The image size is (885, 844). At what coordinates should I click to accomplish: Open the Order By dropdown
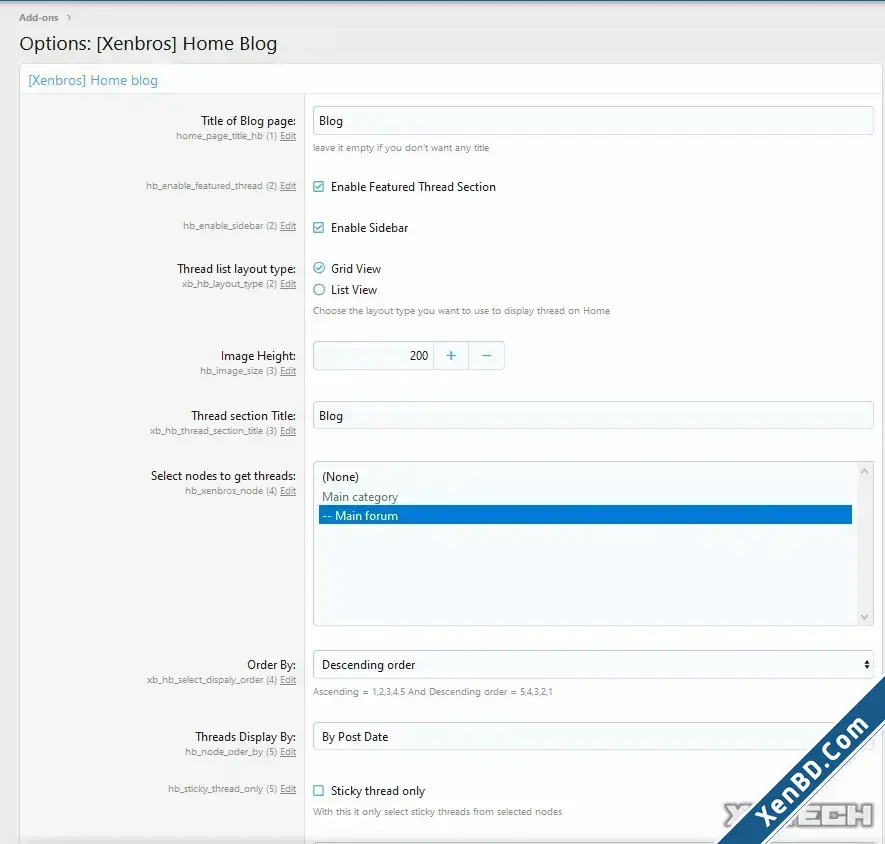point(593,665)
